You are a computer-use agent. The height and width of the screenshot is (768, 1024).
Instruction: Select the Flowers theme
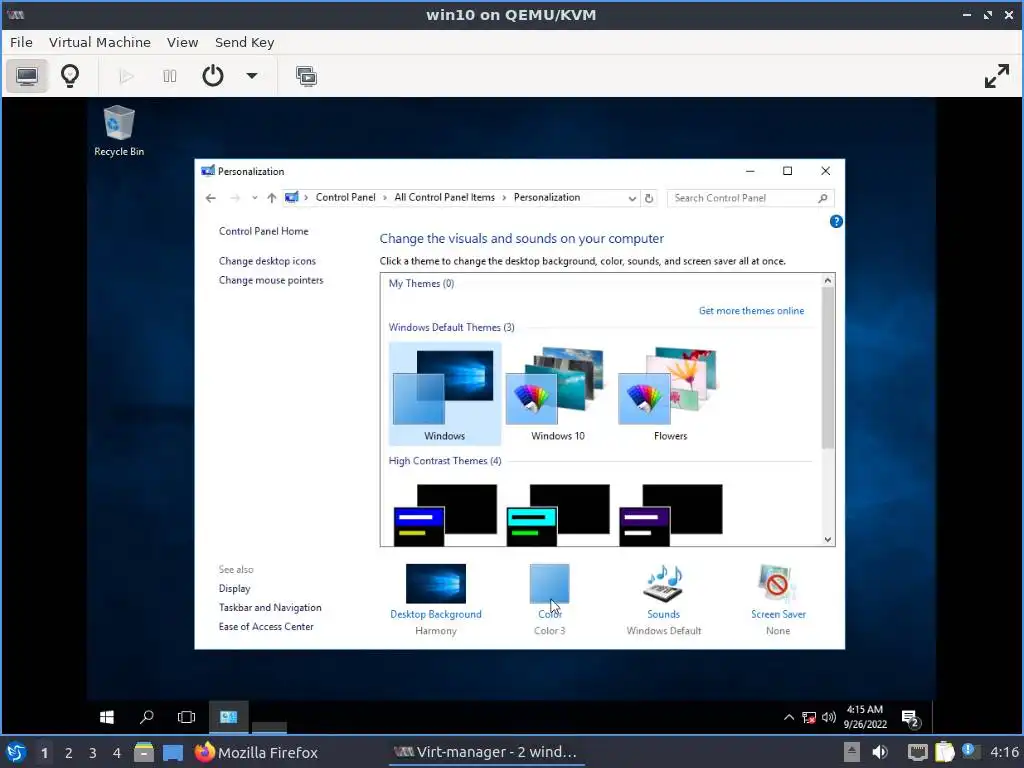click(x=670, y=393)
